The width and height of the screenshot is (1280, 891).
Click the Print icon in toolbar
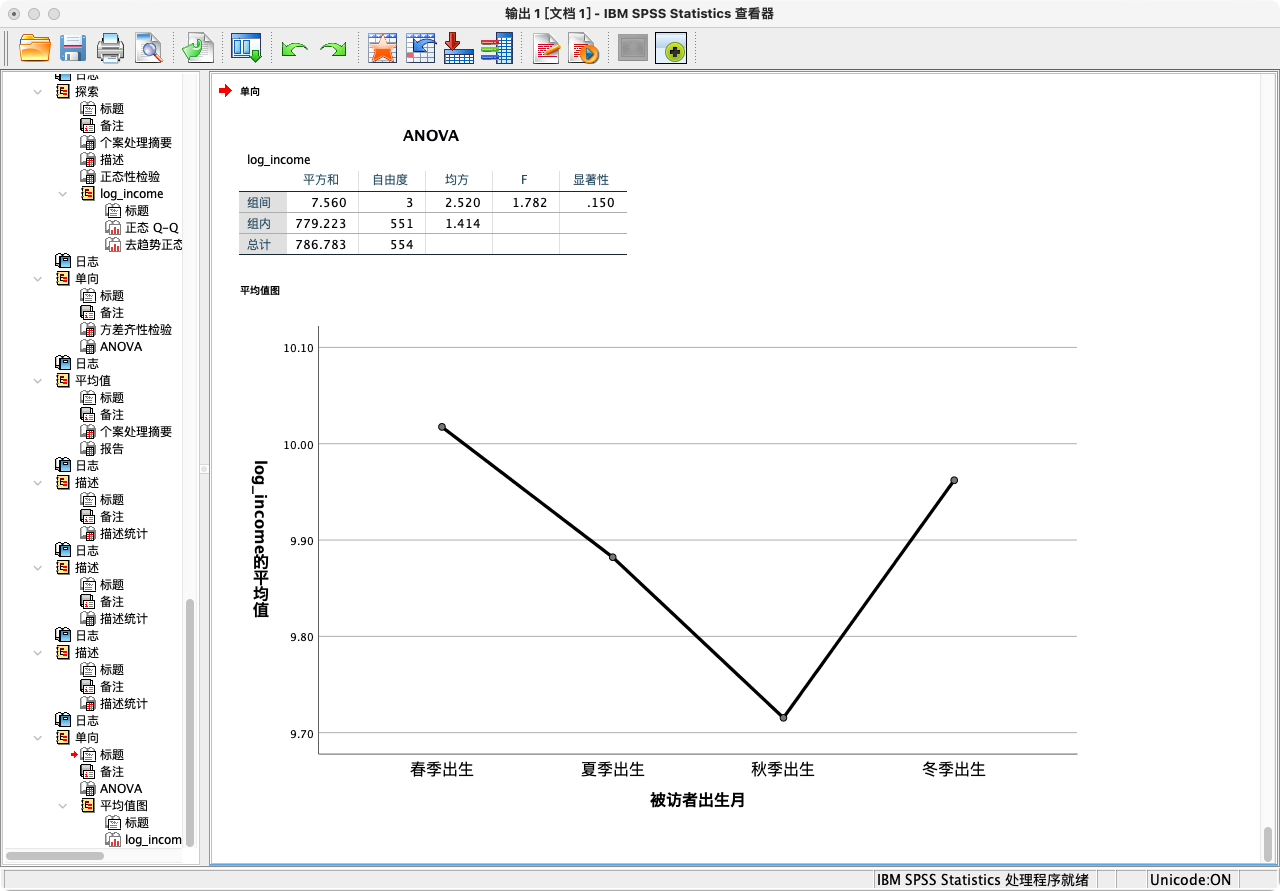110,48
